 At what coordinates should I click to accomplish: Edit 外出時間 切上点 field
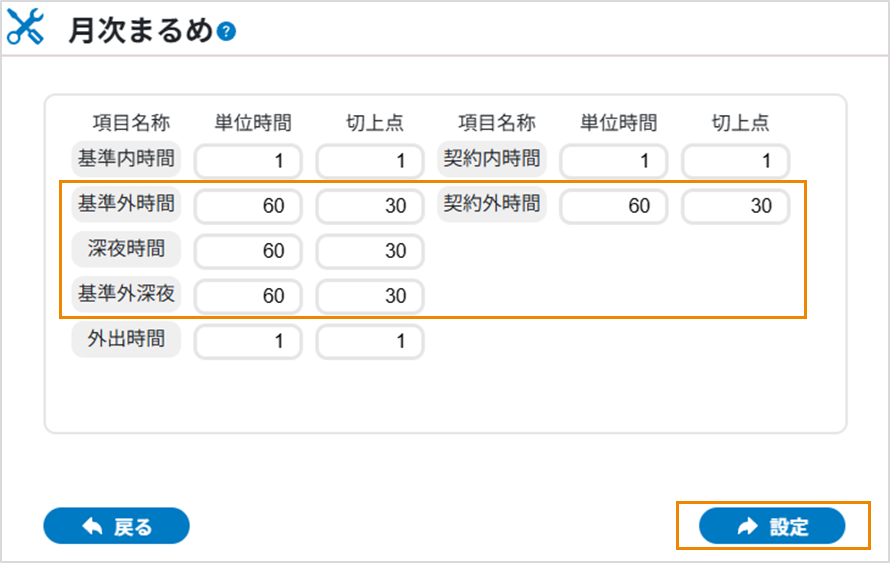370,341
